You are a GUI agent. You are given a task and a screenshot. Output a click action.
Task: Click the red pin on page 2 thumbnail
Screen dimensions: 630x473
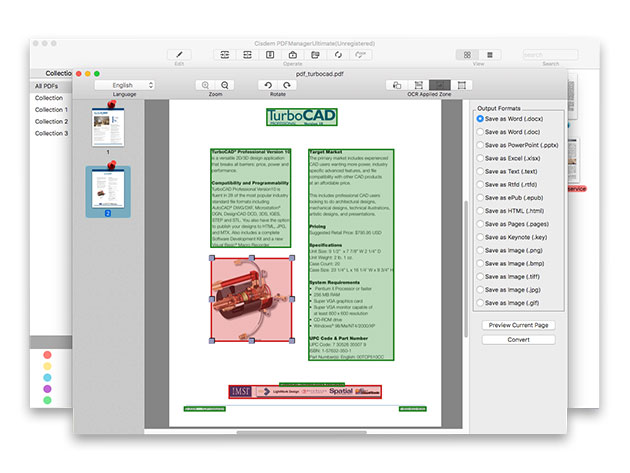(x=112, y=165)
